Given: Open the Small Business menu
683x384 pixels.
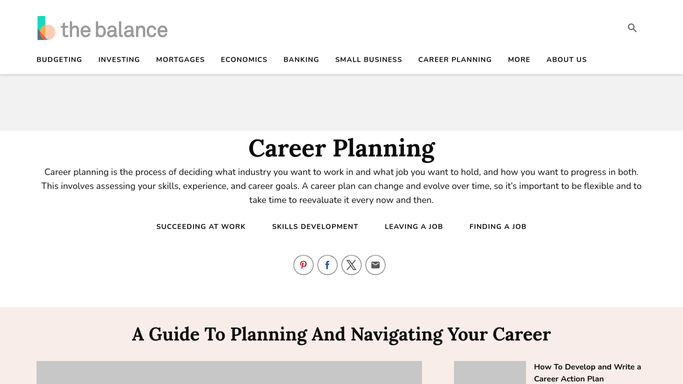Looking at the screenshot, I should (369, 60).
